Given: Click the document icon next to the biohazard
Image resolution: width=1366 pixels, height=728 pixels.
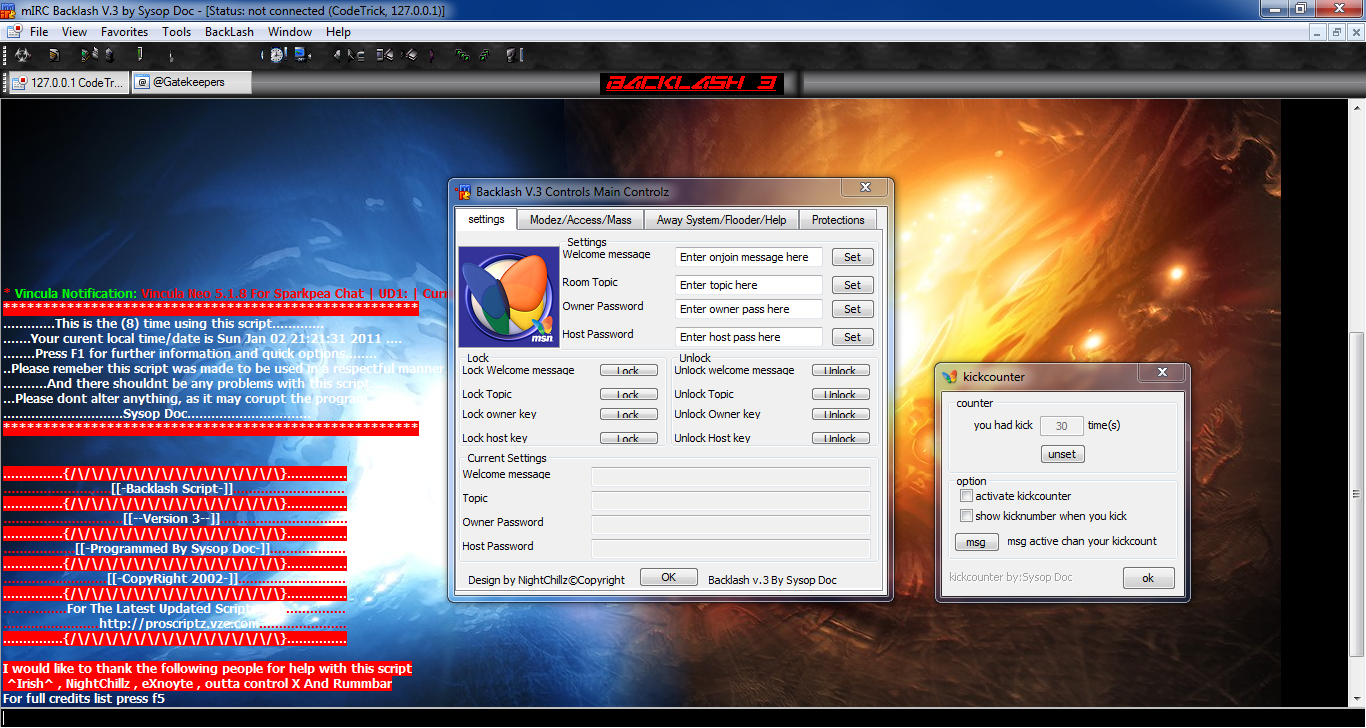Looking at the screenshot, I should point(54,55).
